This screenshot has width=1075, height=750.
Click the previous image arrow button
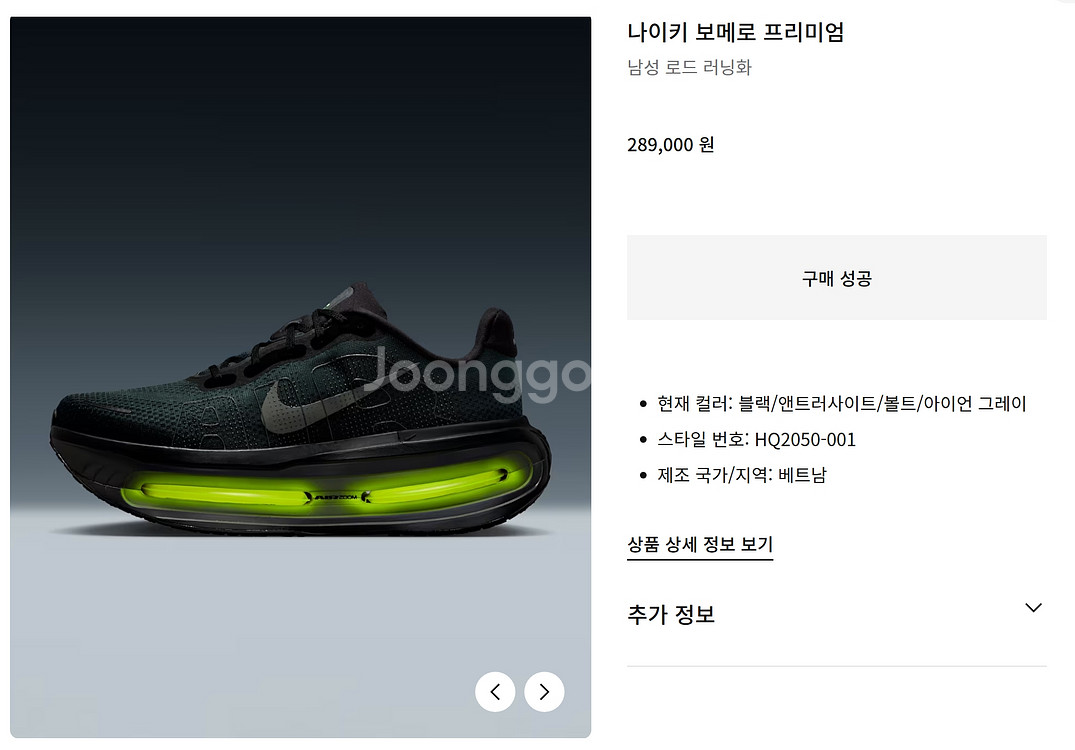pos(495,692)
